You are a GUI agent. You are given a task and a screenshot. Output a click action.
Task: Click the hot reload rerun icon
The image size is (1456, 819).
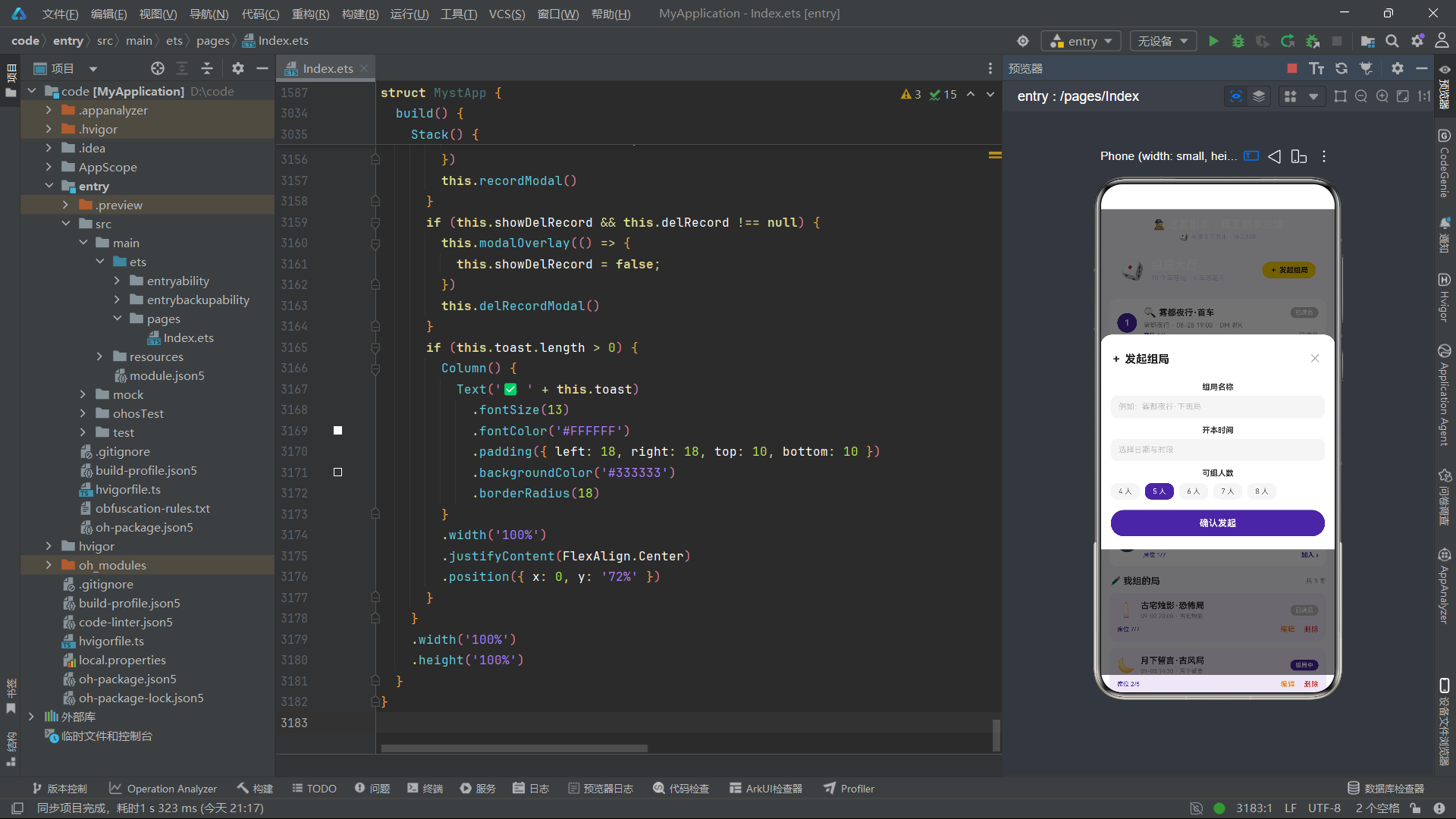pyautogui.click(x=1288, y=41)
